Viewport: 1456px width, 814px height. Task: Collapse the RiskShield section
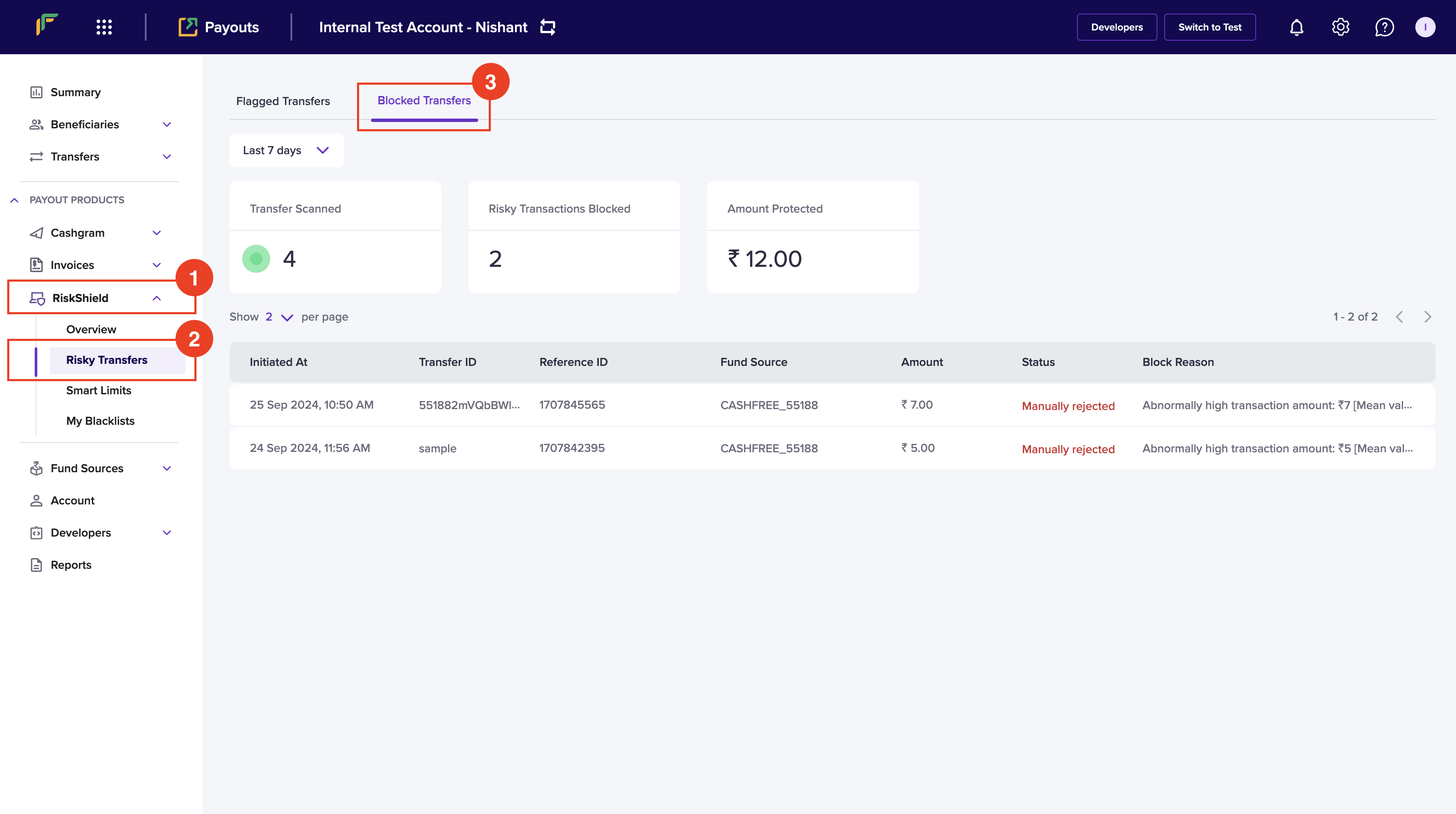point(157,298)
